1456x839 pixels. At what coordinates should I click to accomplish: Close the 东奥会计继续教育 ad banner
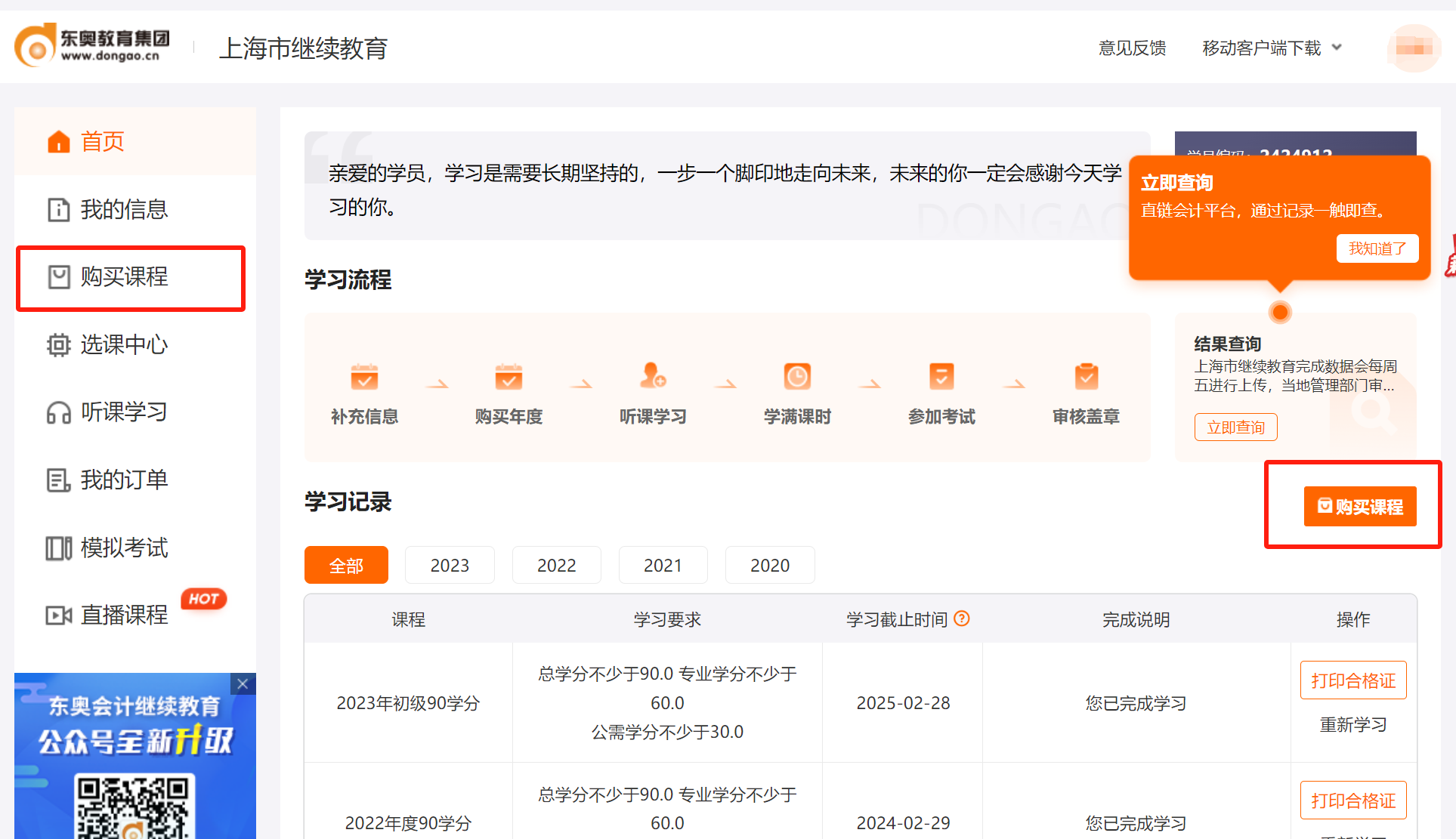tap(243, 684)
